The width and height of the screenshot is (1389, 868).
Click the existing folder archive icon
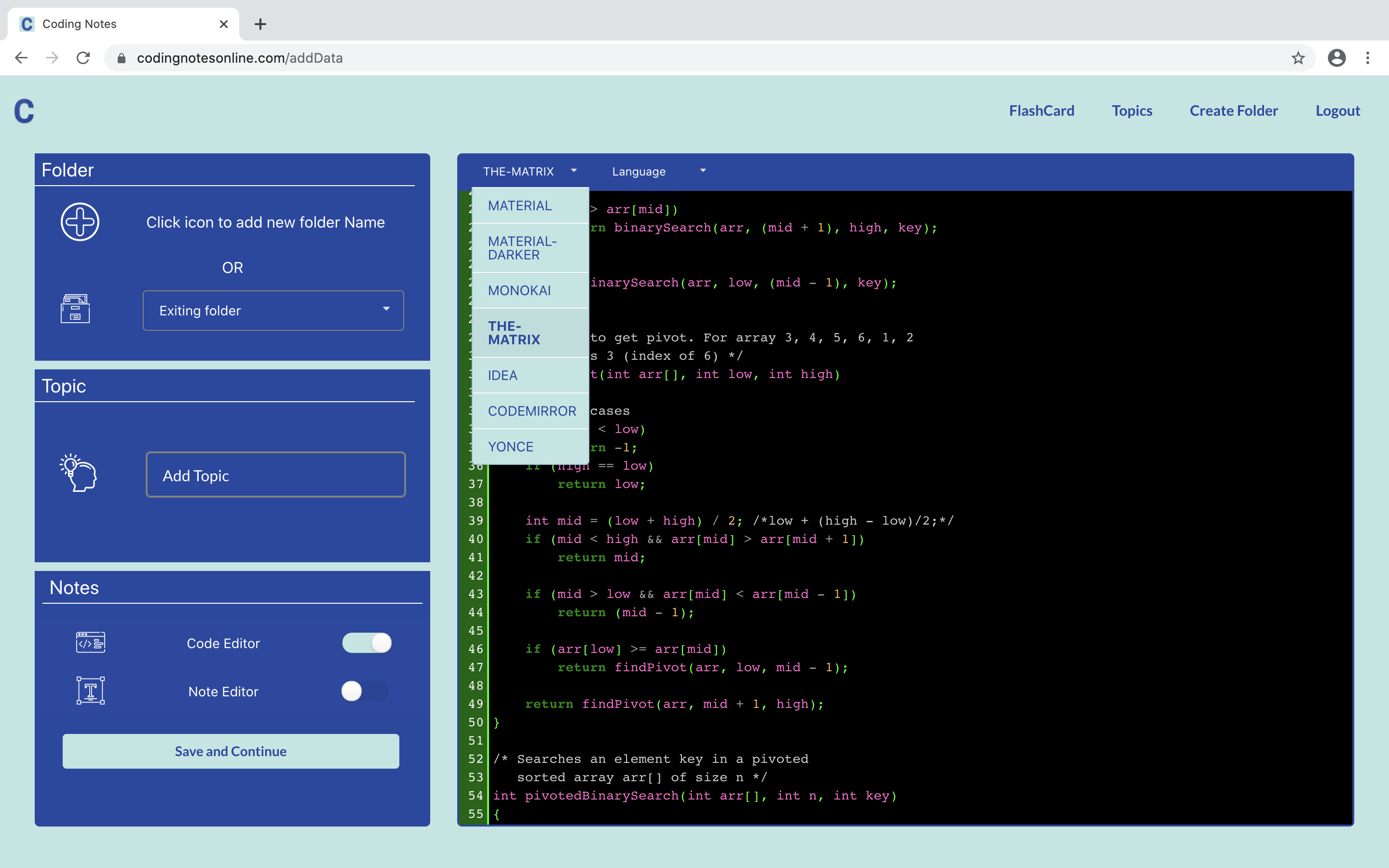pos(75,309)
